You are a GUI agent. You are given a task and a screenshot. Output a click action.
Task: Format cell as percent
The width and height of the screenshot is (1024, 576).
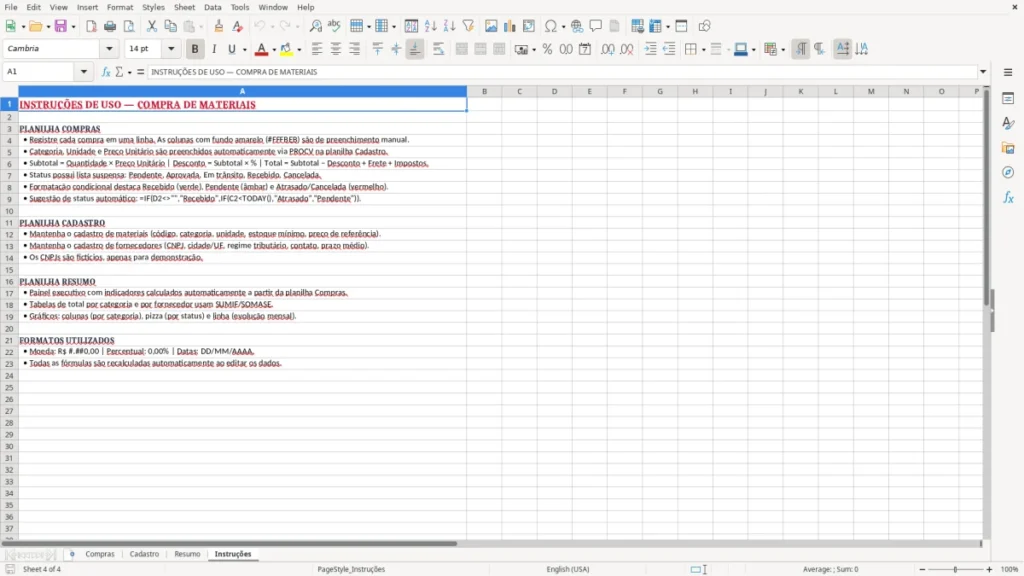click(x=547, y=49)
